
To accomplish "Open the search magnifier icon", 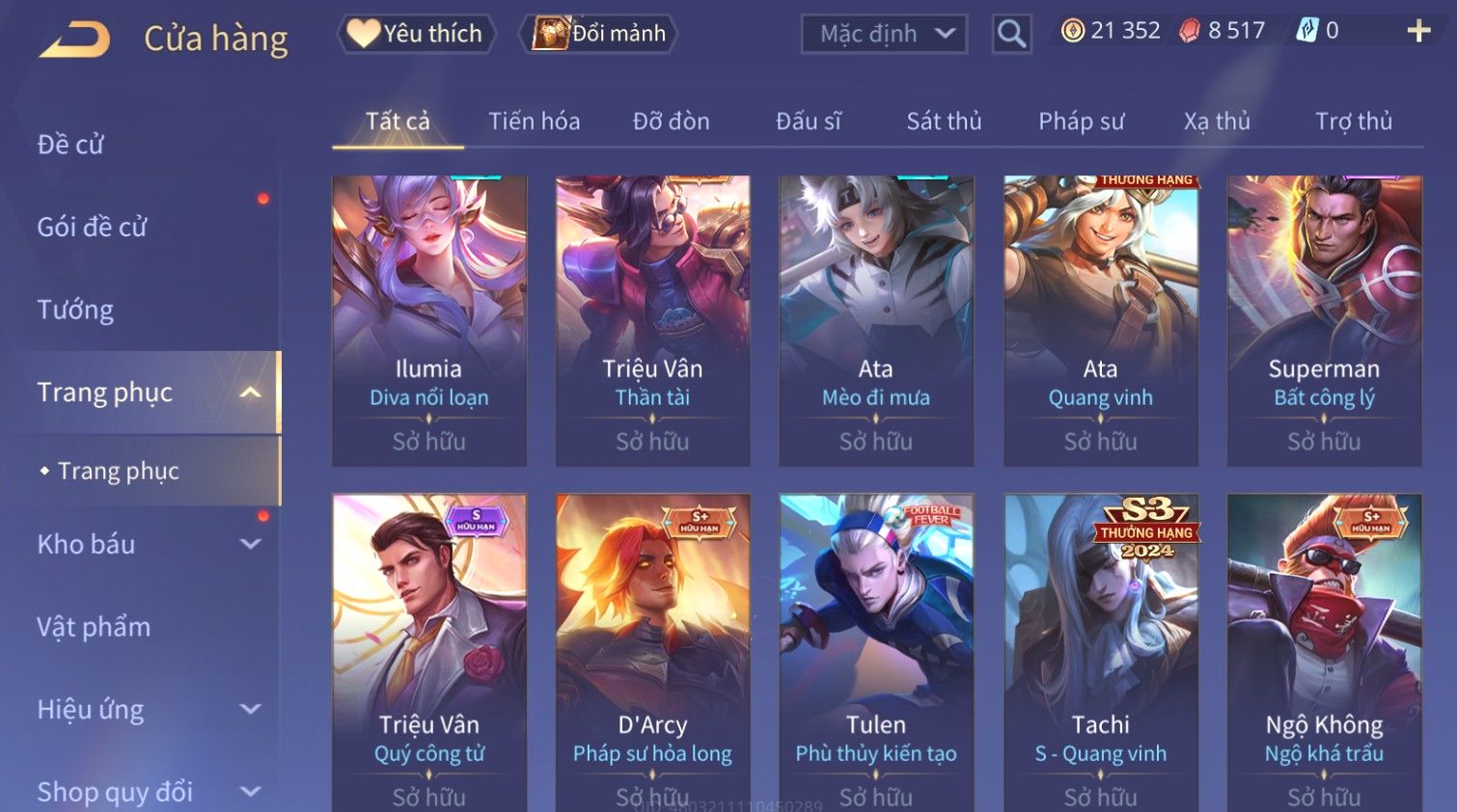I will click(x=1011, y=34).
